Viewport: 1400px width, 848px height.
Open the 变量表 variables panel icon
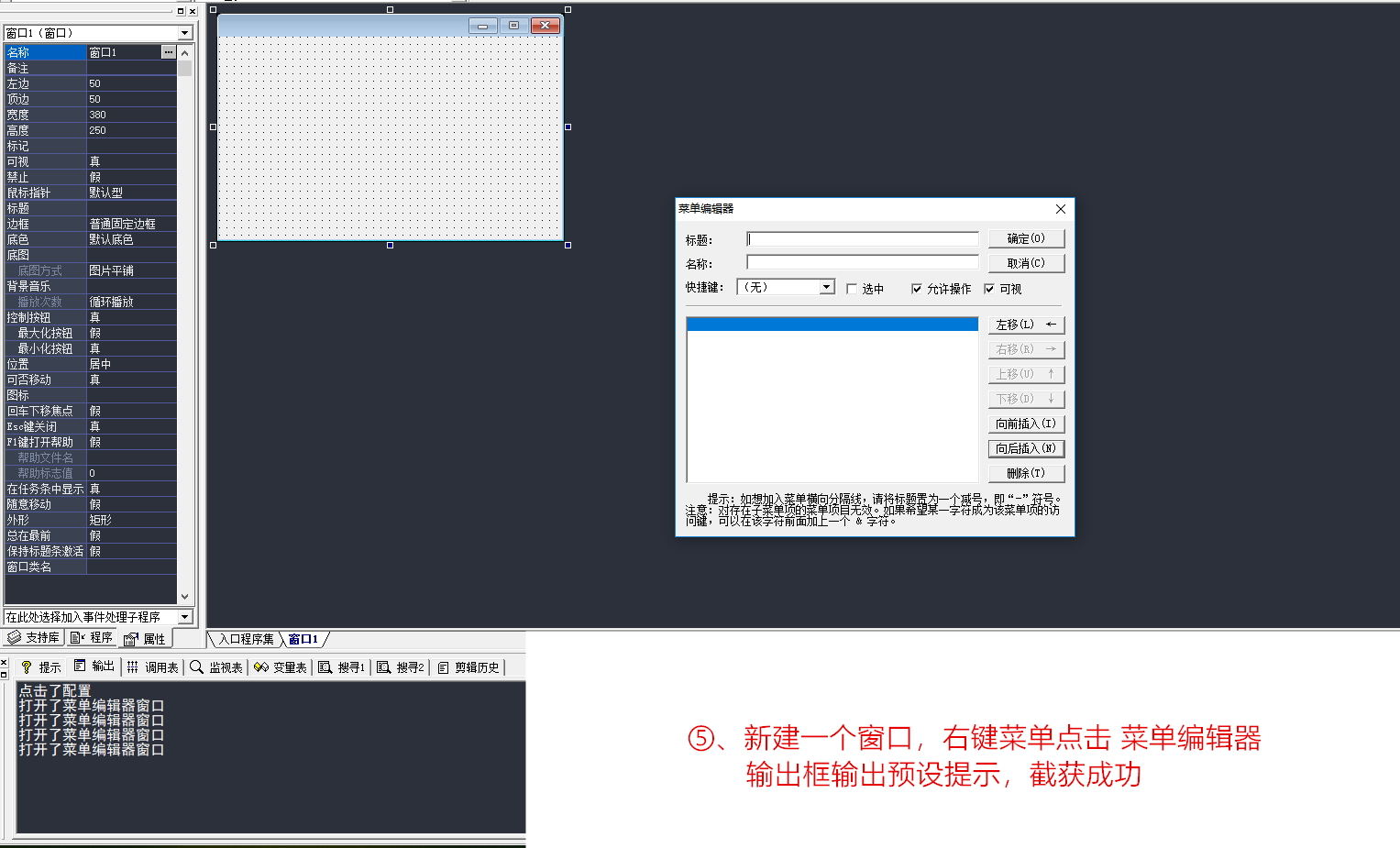(x=261, y=667)
